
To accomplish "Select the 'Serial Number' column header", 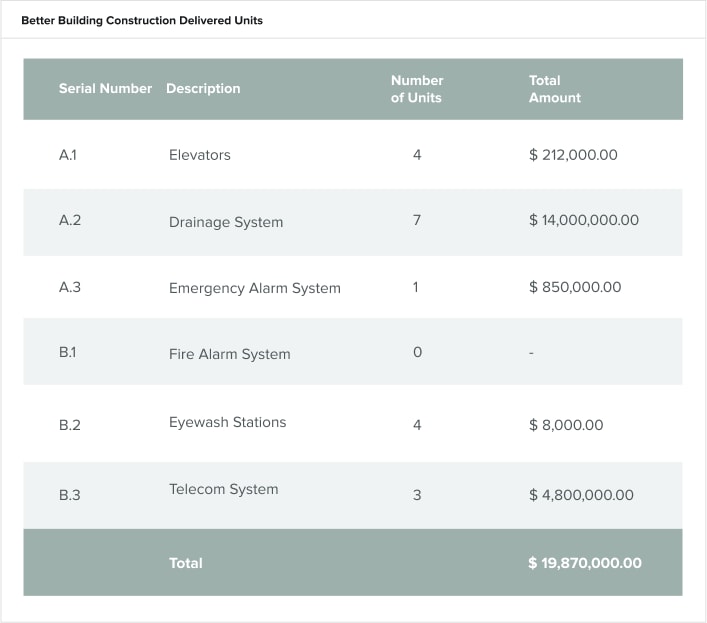I will (105, 88).
